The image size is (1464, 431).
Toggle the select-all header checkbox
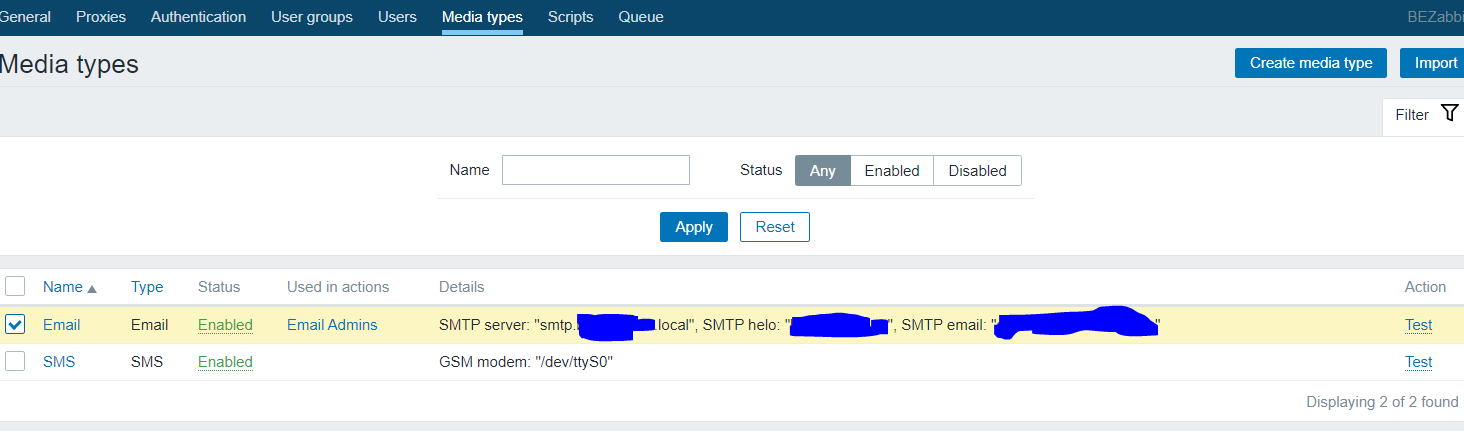coord(15,287)
